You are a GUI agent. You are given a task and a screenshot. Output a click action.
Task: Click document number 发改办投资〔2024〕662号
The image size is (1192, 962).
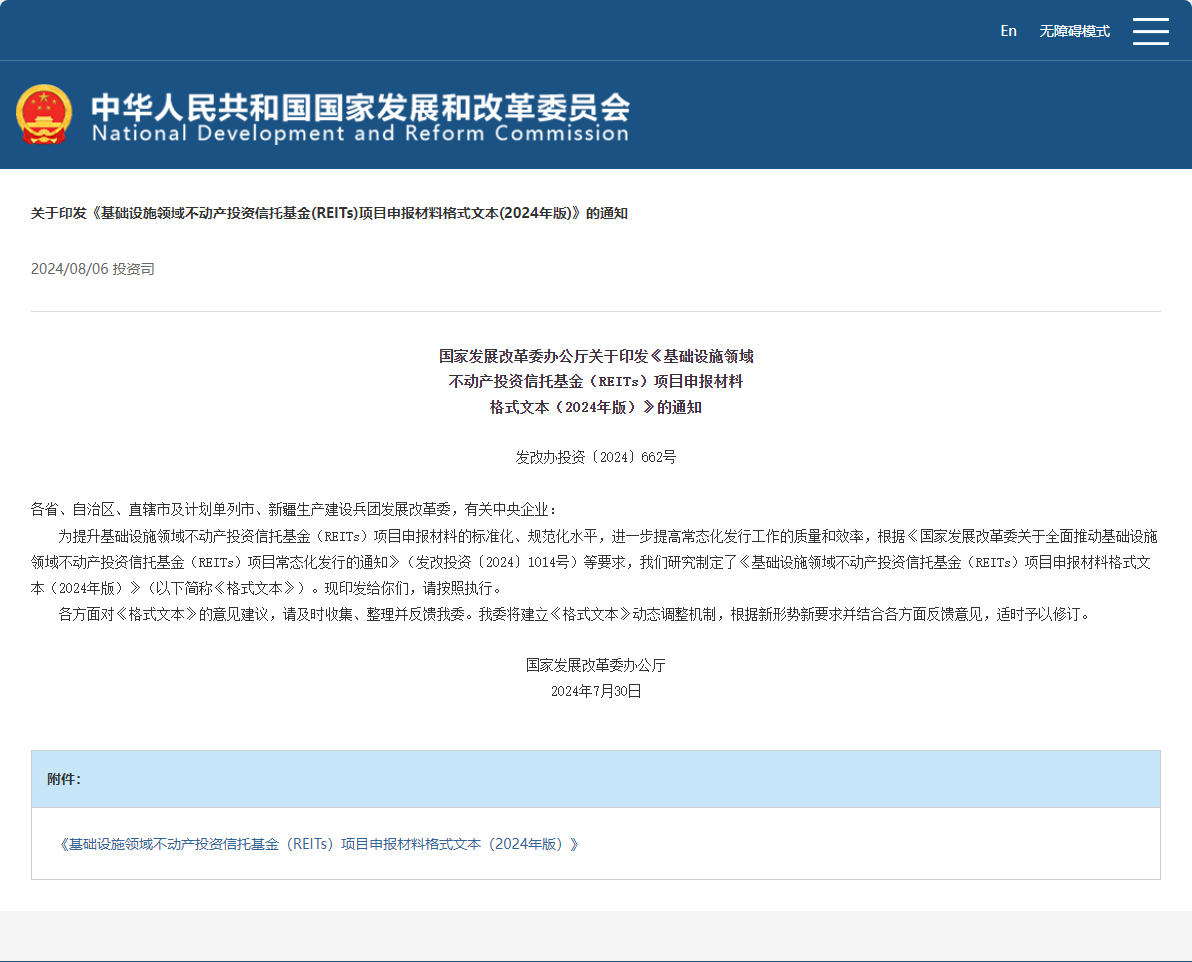point(596,457)
